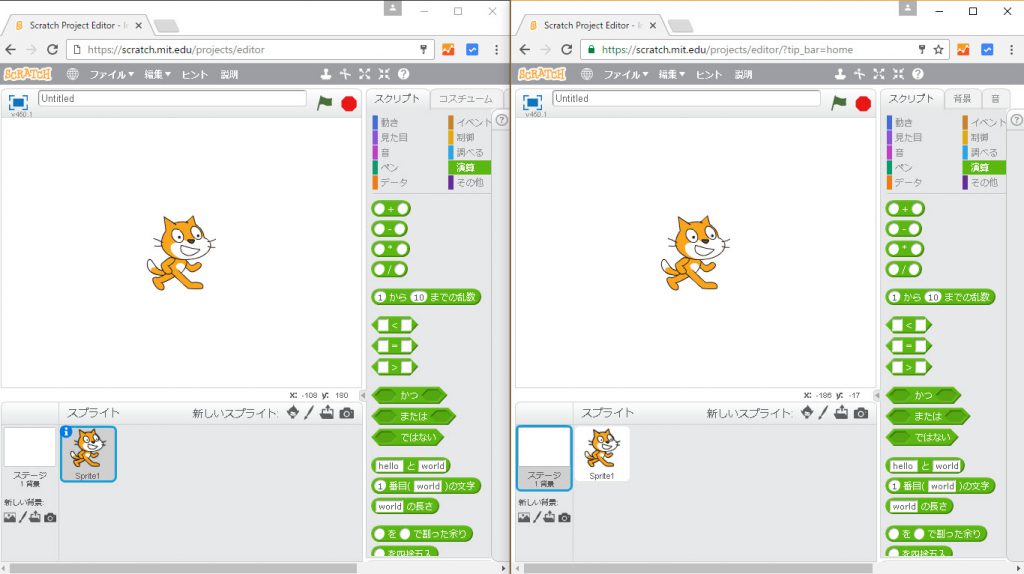The image size is (1024, 574).
Task: Click red stop button in left window
Action: tap(349, 103)
